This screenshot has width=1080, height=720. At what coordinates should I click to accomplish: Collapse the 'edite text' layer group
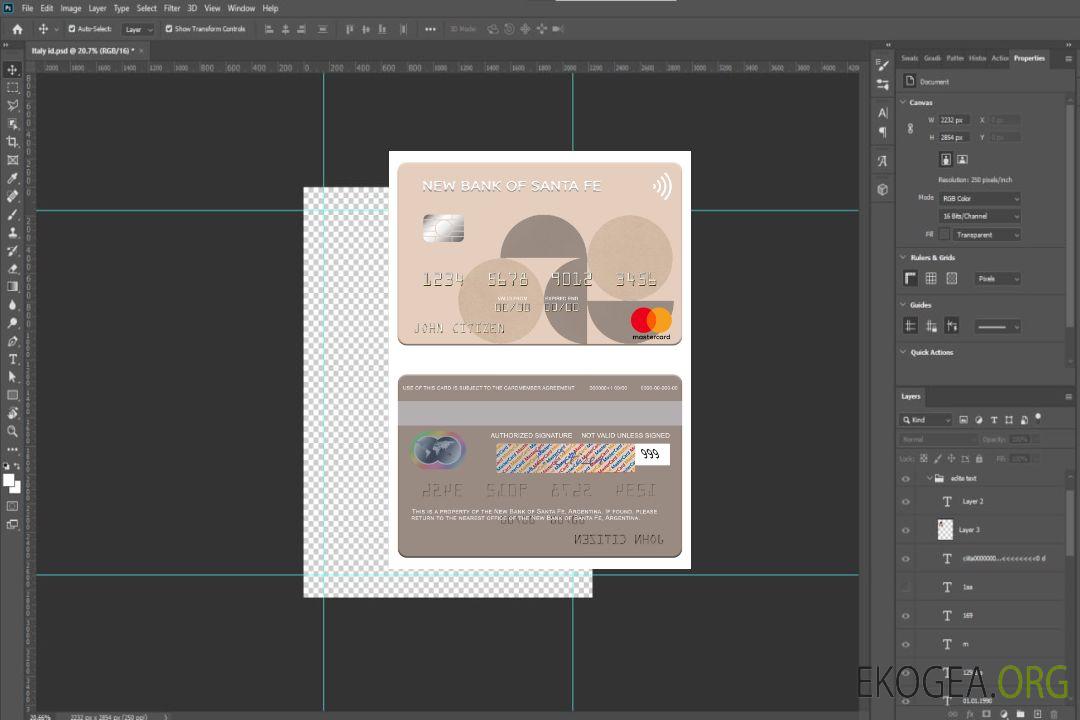[929, 479]
